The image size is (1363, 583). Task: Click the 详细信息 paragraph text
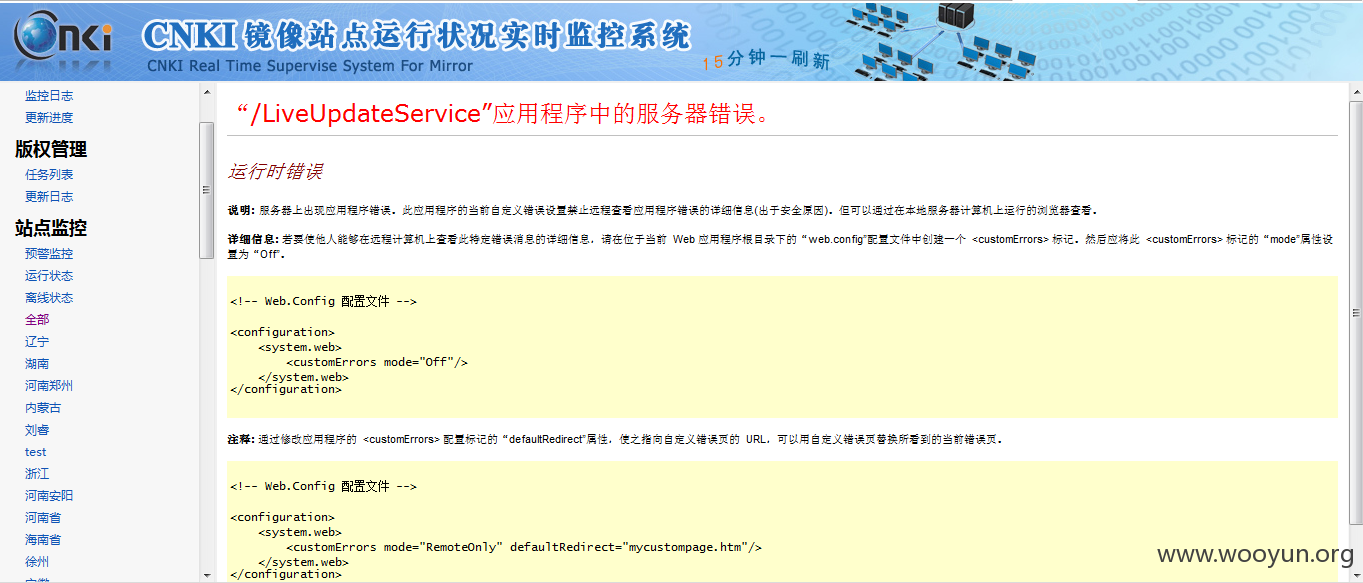[x=781, y=247]
